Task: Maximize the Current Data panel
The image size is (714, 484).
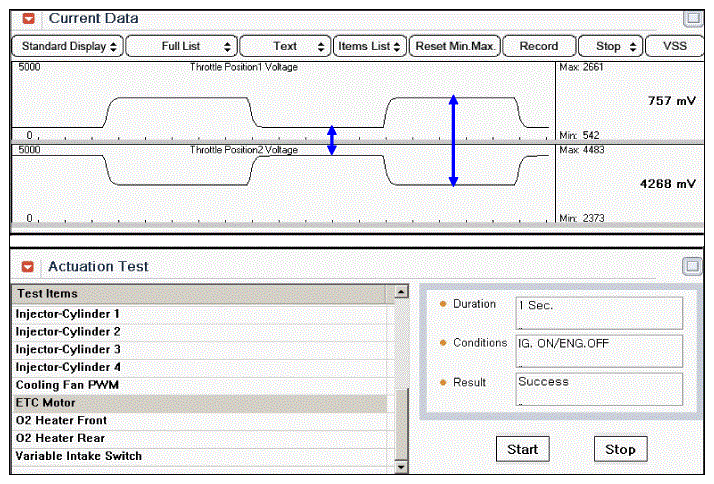Action: pos(693,19)
